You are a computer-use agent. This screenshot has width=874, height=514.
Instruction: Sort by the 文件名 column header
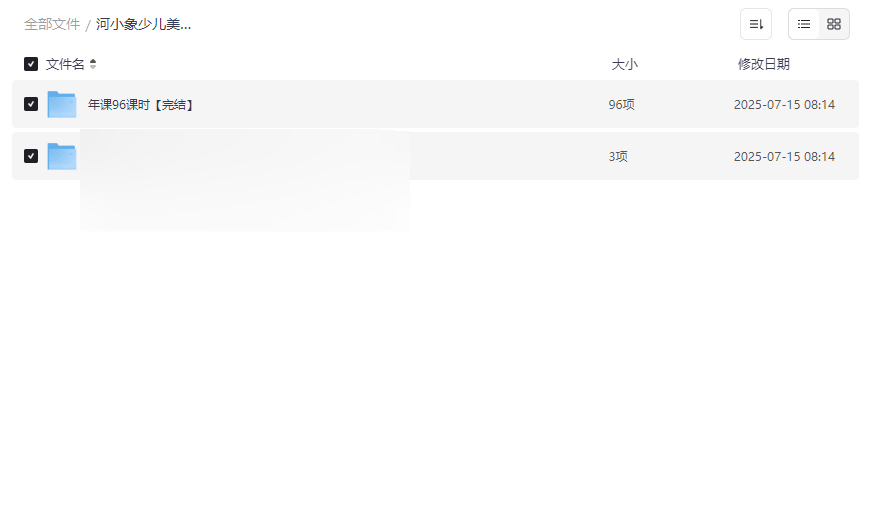(x=65, y=64)
